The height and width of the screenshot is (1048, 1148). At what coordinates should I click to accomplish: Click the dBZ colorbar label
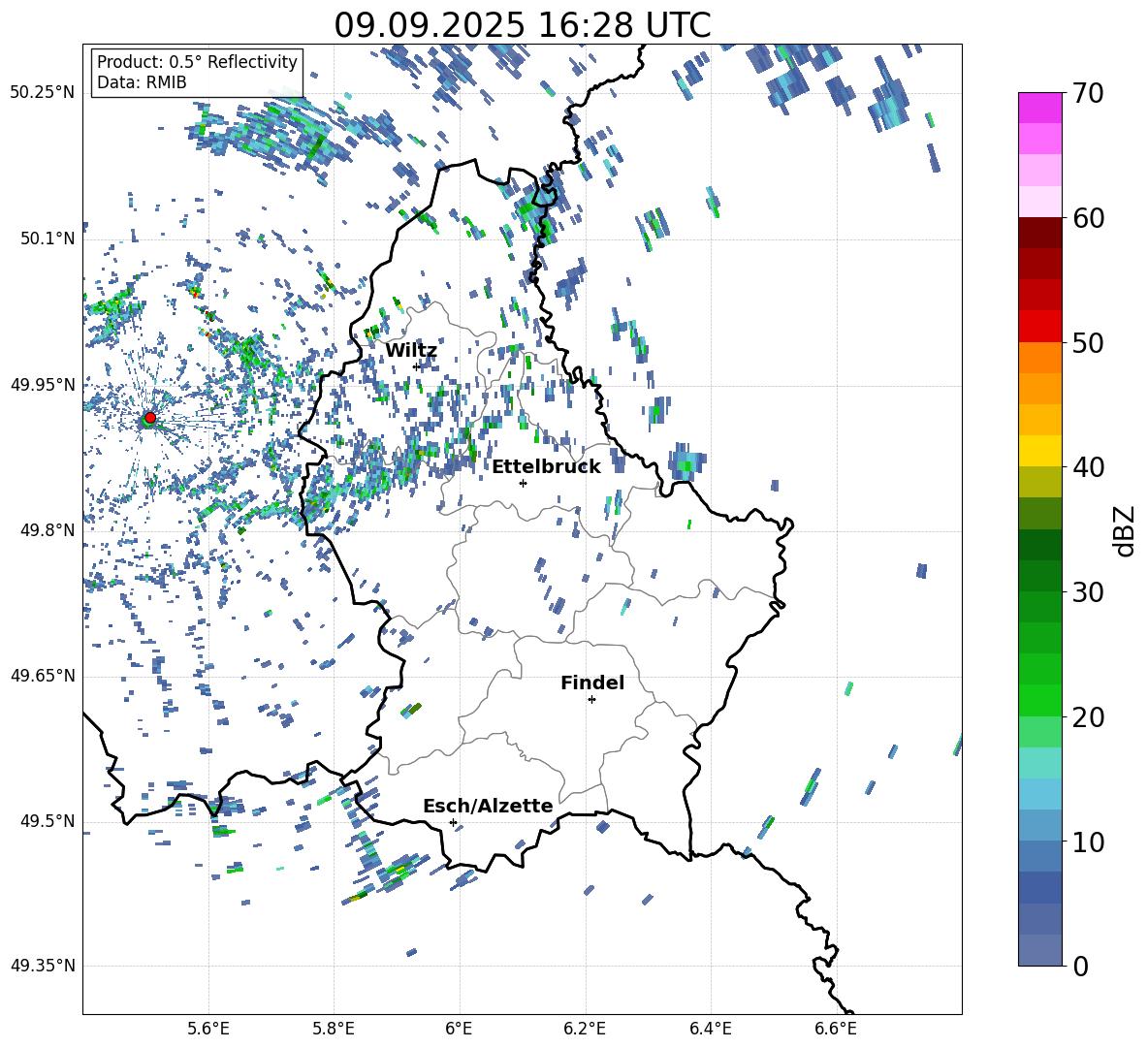(1126, 530)
